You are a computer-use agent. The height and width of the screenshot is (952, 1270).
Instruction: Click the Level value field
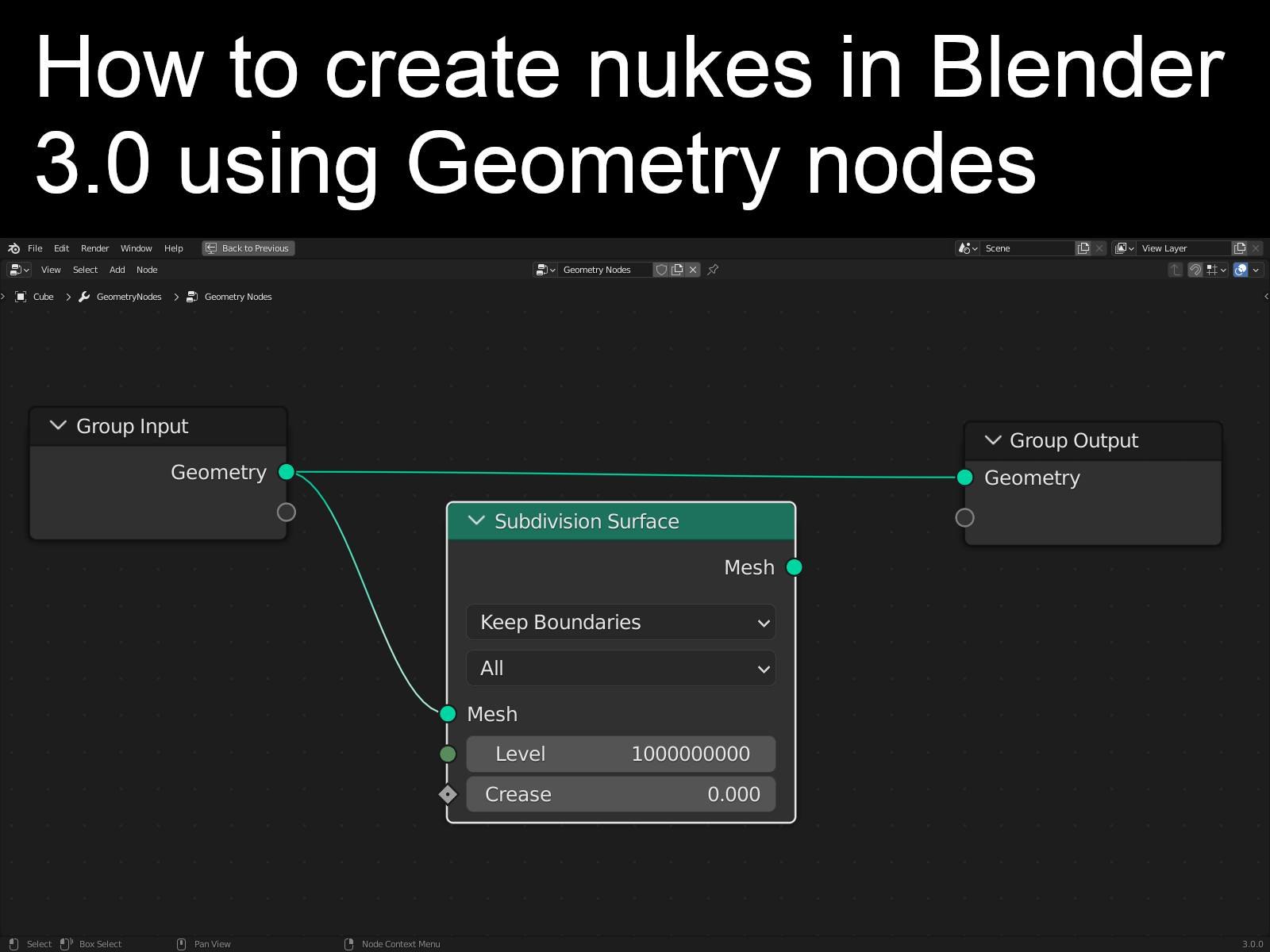621,754
